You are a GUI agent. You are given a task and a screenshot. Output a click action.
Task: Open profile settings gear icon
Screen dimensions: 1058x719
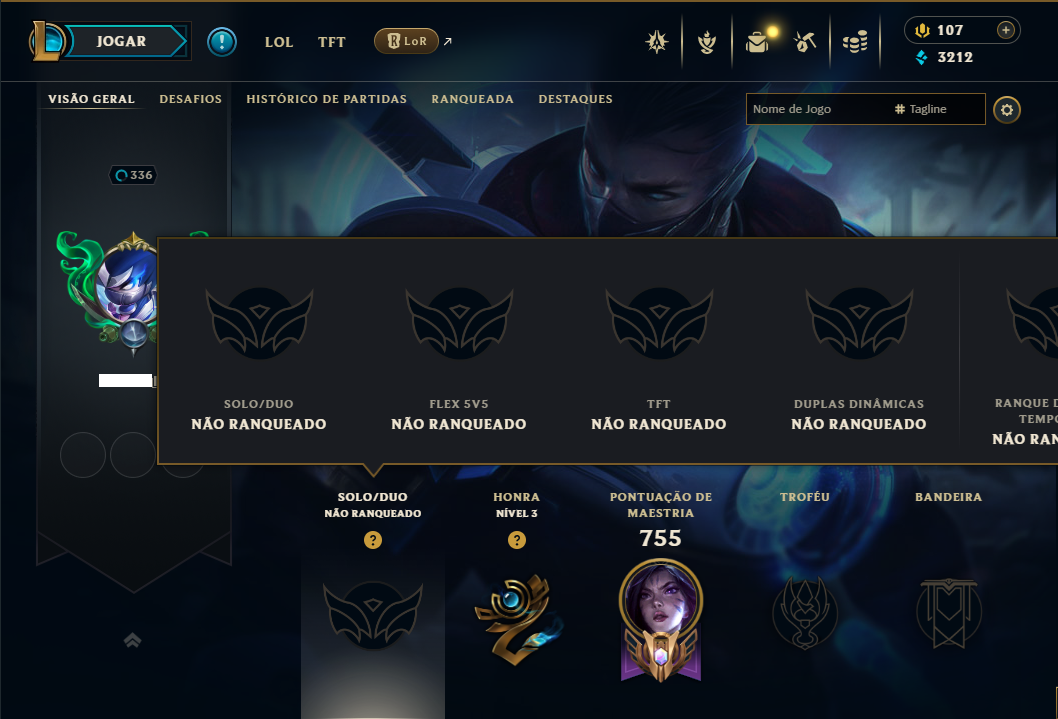coord(1007,110)
